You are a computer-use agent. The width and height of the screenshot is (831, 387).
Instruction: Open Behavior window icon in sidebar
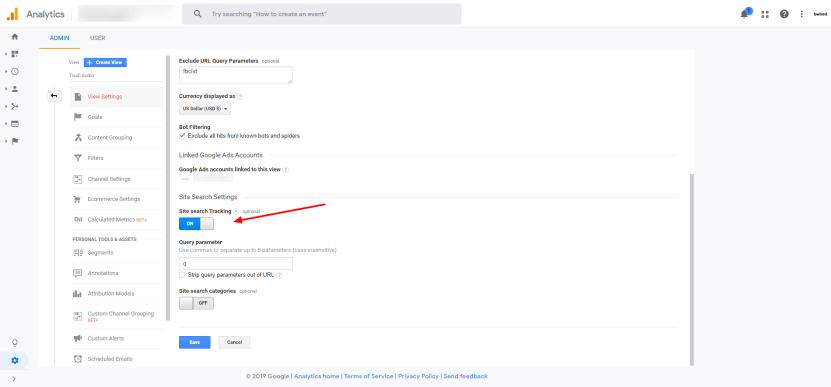point(15,124)
